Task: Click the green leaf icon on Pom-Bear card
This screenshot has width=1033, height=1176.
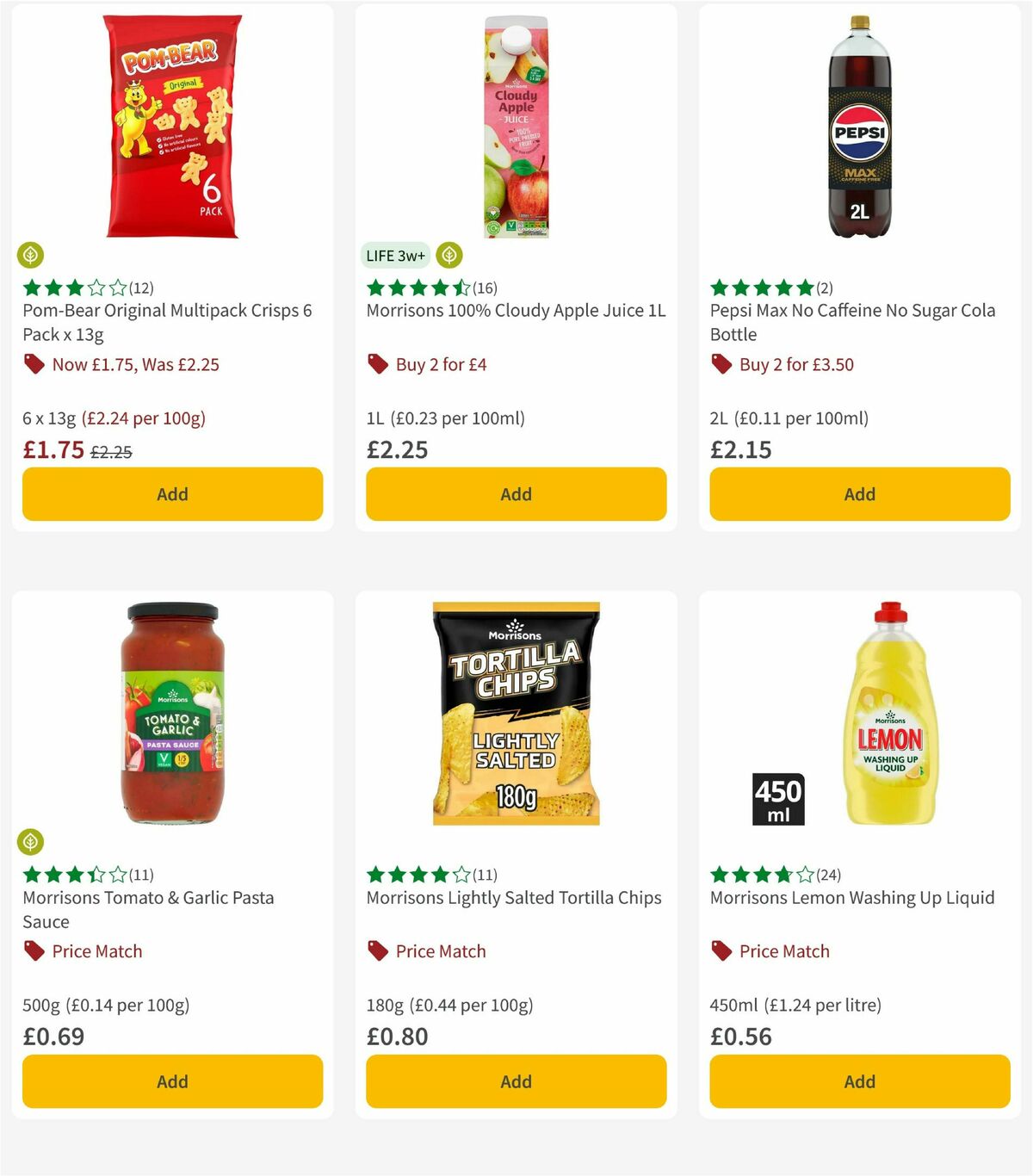Action: click(x=32, y=255)
